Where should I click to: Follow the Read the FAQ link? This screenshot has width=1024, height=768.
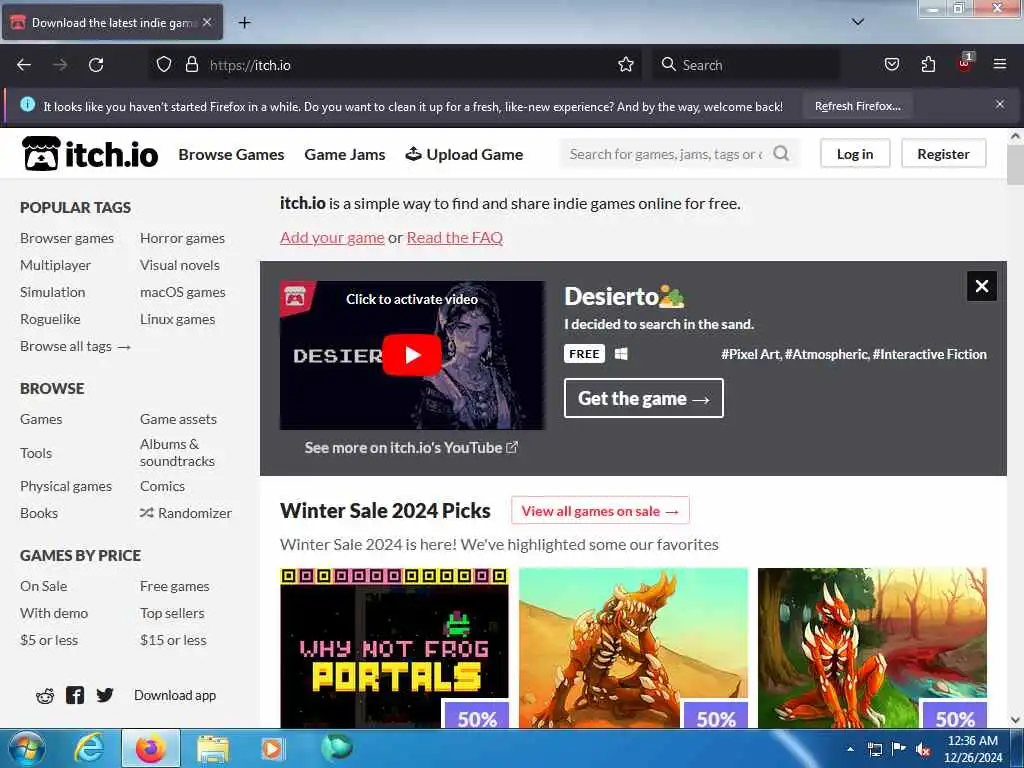click(x=455, y=238)
